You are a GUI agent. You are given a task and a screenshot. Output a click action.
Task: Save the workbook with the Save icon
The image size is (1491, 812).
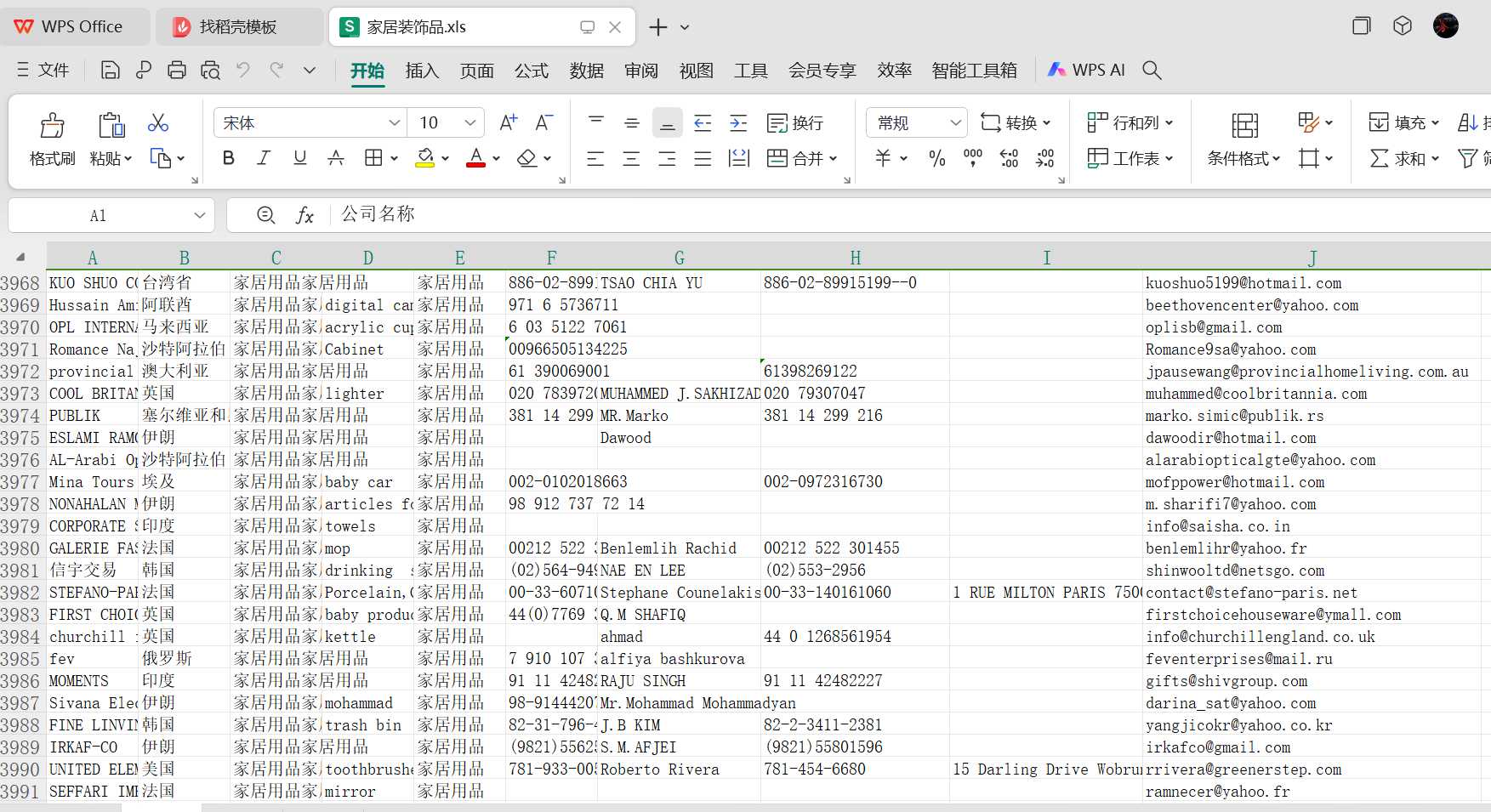click(x=110, y=70)
